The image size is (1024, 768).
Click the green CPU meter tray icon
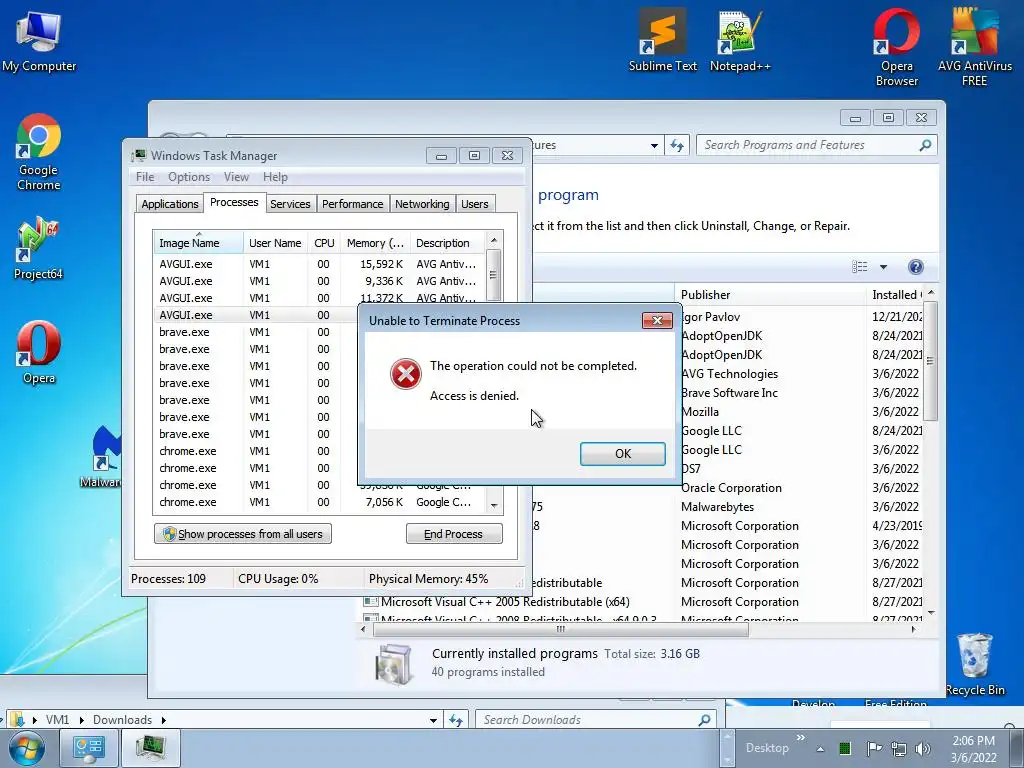[844, 748]
